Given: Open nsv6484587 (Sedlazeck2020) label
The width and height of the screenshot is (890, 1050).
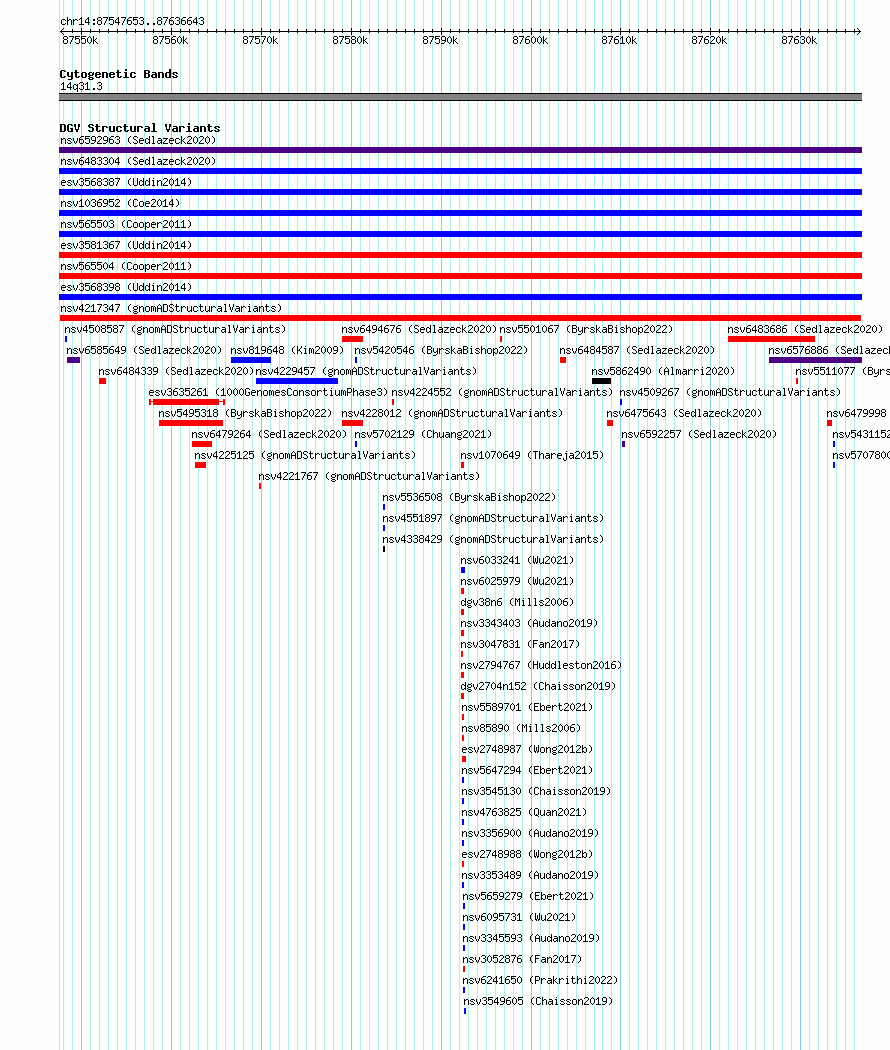Looking at the screenshot, I should [x=637, y=350].
